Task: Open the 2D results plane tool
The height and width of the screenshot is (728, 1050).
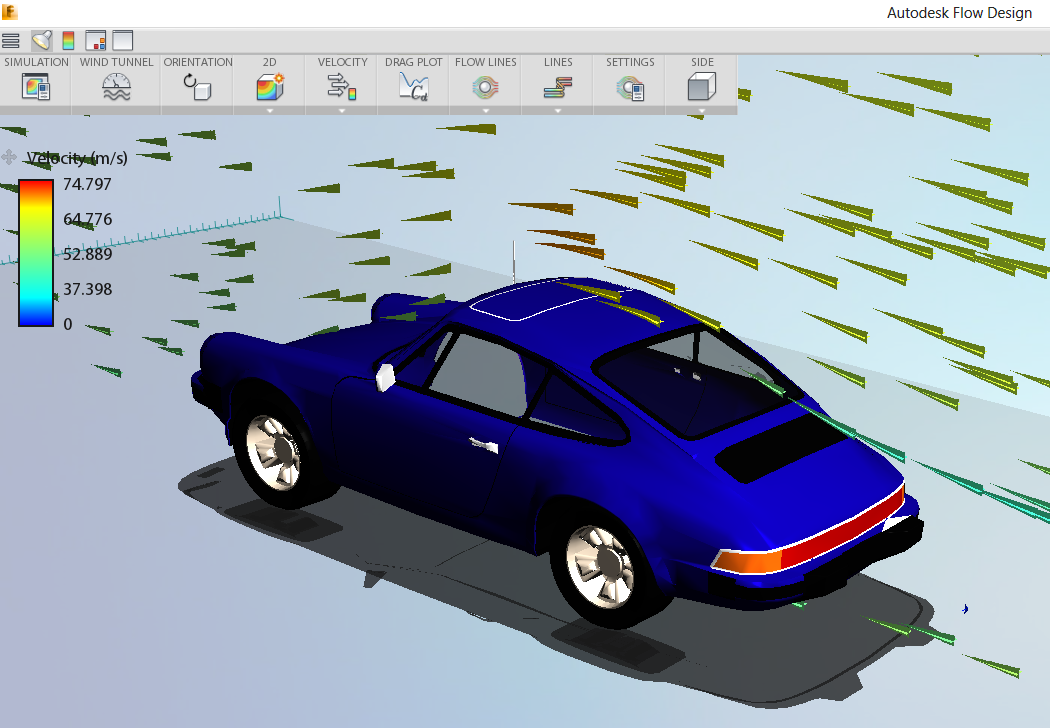Action: 269,87
